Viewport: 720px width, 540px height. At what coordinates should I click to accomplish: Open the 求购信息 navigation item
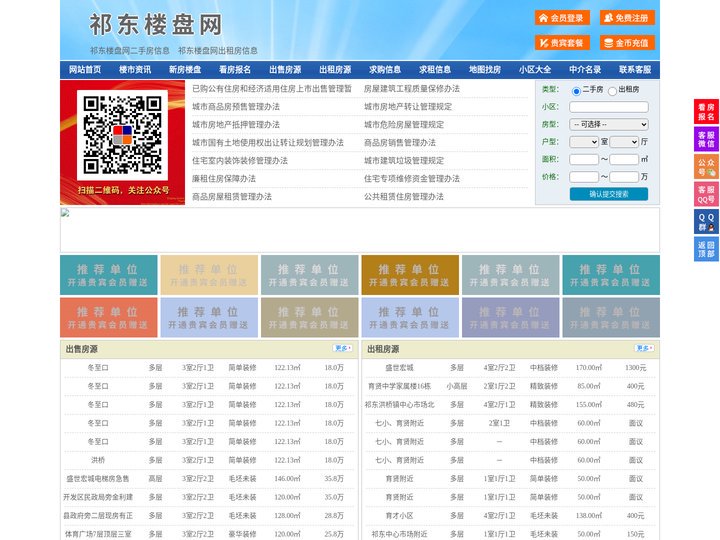pyautogui.click(x=385, y=70)
